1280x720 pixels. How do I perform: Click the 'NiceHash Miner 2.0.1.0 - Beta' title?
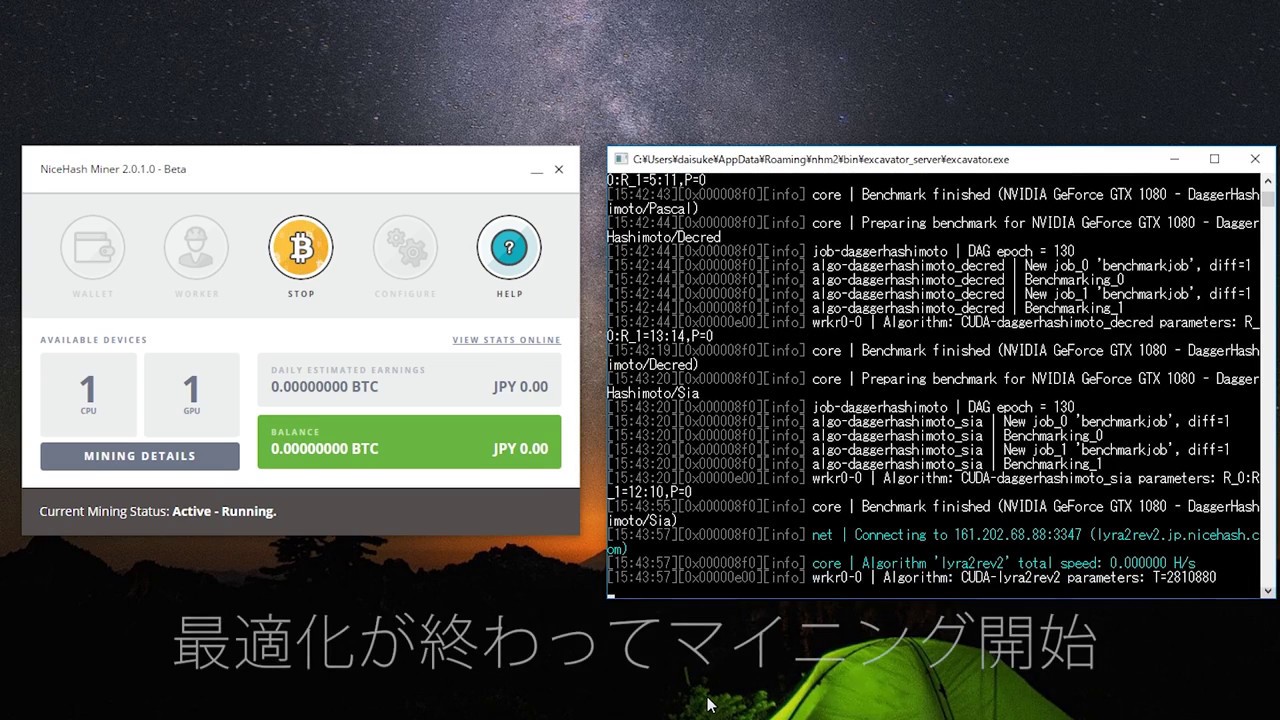(x=113, y=169)
